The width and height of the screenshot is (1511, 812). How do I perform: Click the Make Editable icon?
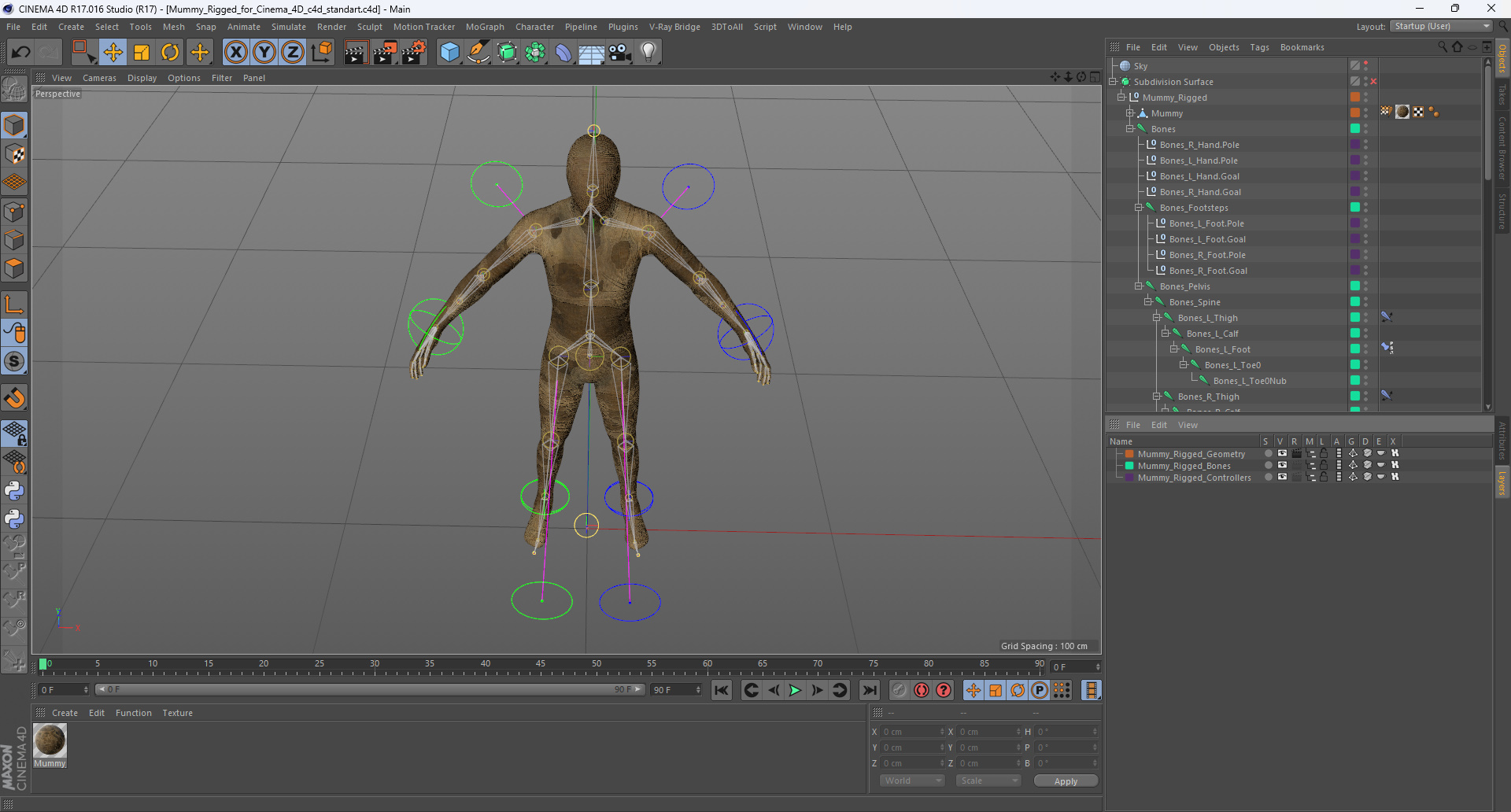(x=14, y=89)
